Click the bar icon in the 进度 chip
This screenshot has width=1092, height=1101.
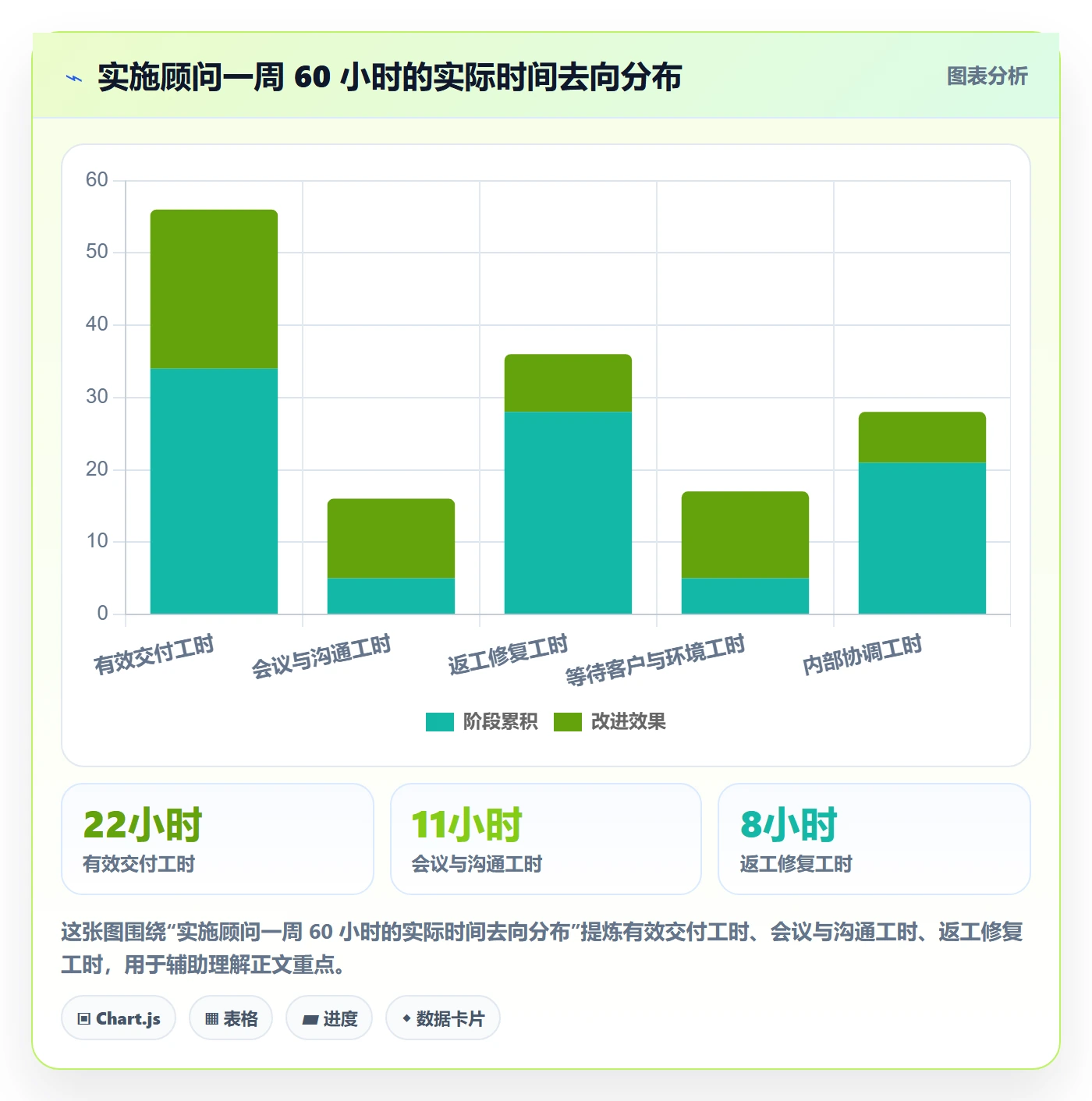(x=310, y=1019)
